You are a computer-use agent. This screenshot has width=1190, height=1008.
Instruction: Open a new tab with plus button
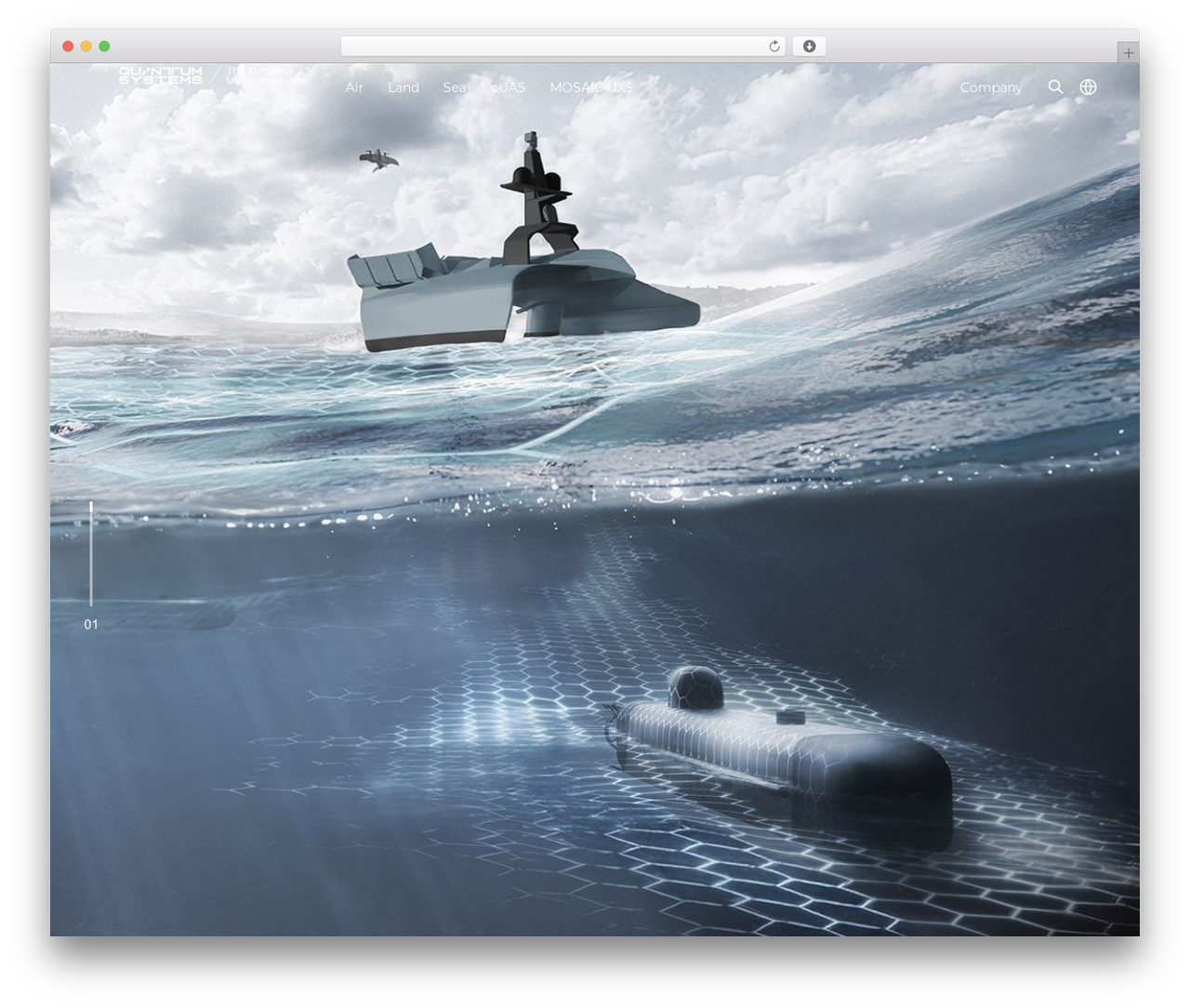pyautogui.click(x=1128, y=53)
